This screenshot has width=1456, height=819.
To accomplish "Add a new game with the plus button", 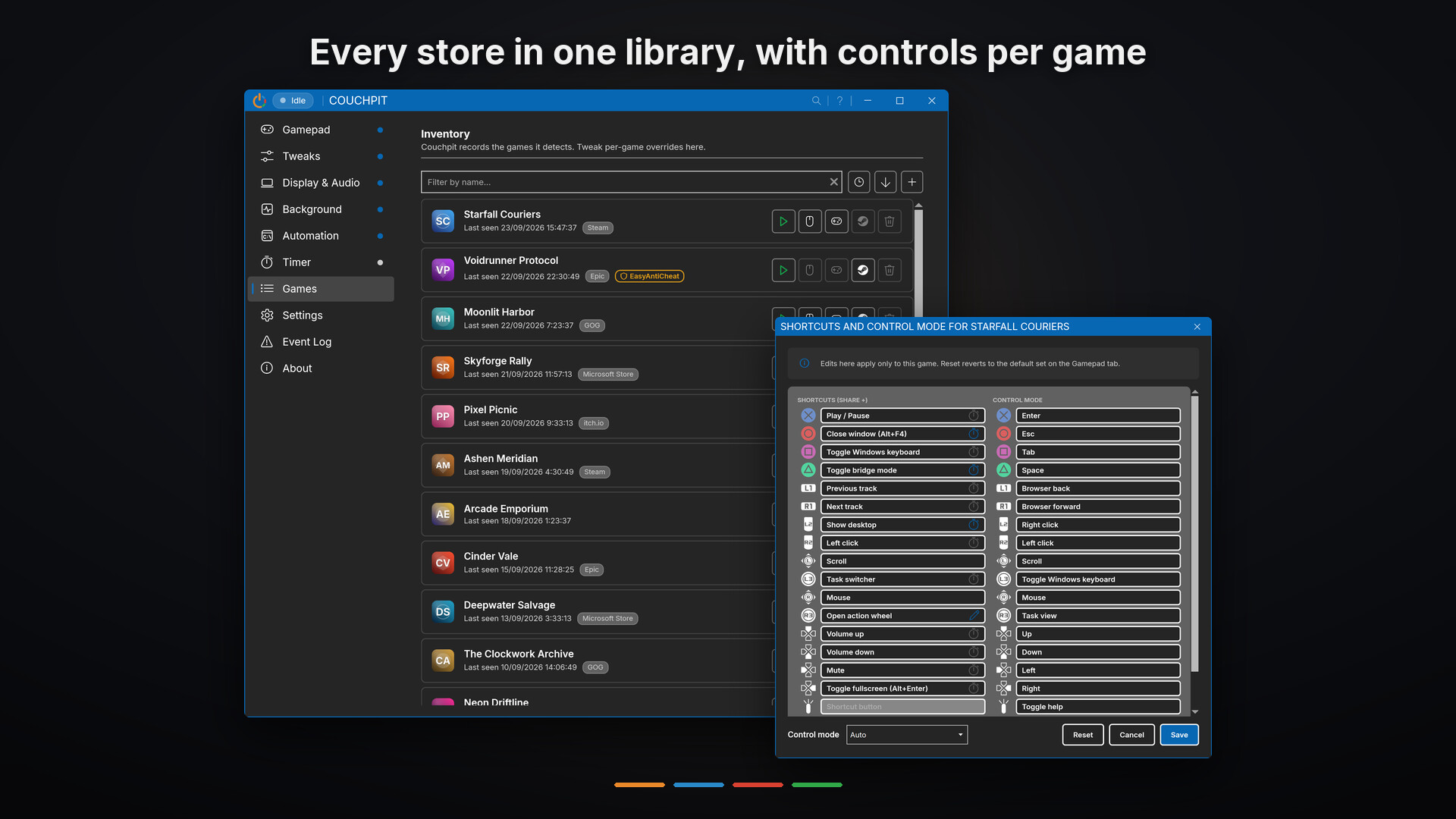I will pyautogui.click(x=912, y=182).
